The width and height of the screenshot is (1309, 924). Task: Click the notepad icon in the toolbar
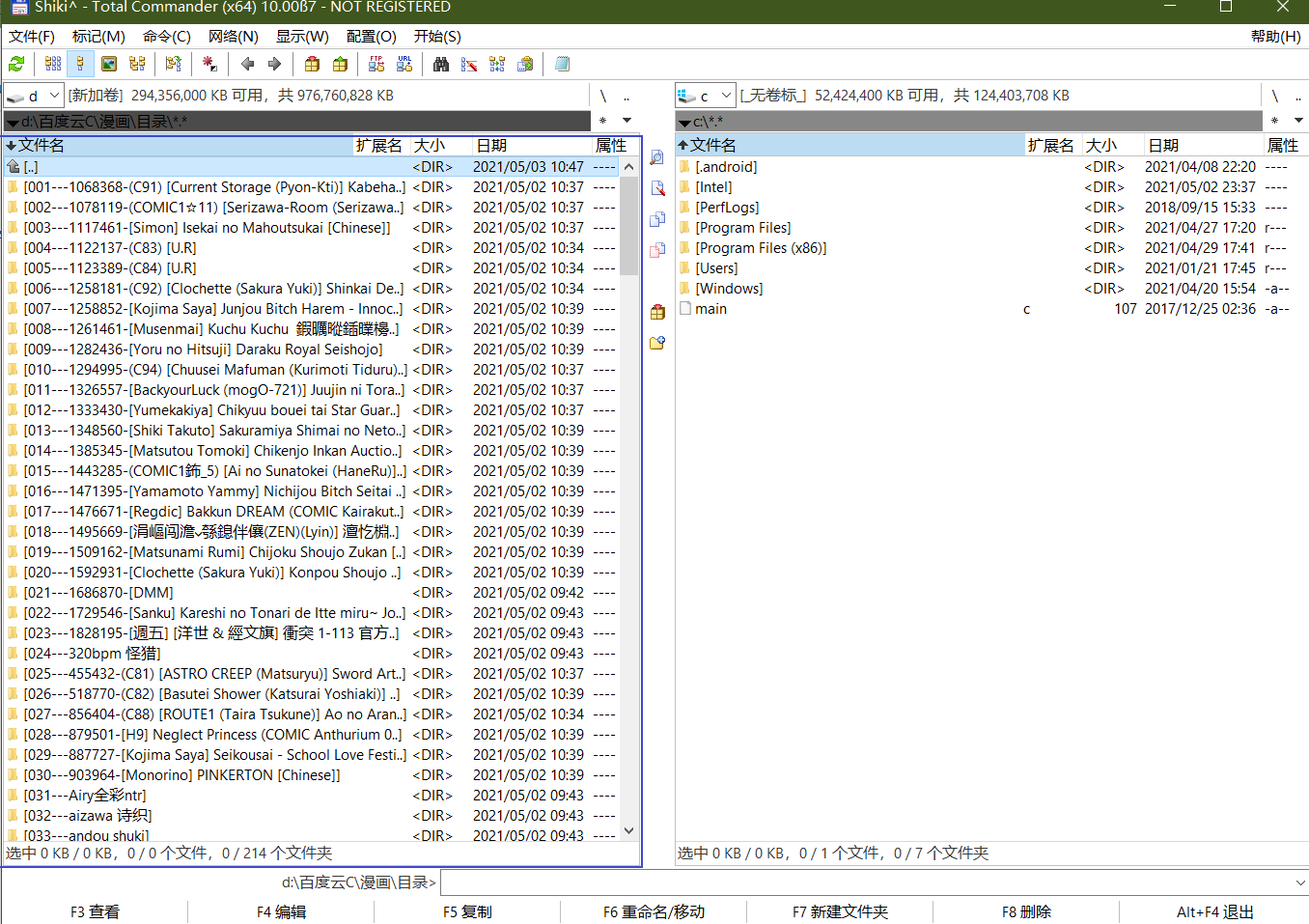(x=562, y=64)
